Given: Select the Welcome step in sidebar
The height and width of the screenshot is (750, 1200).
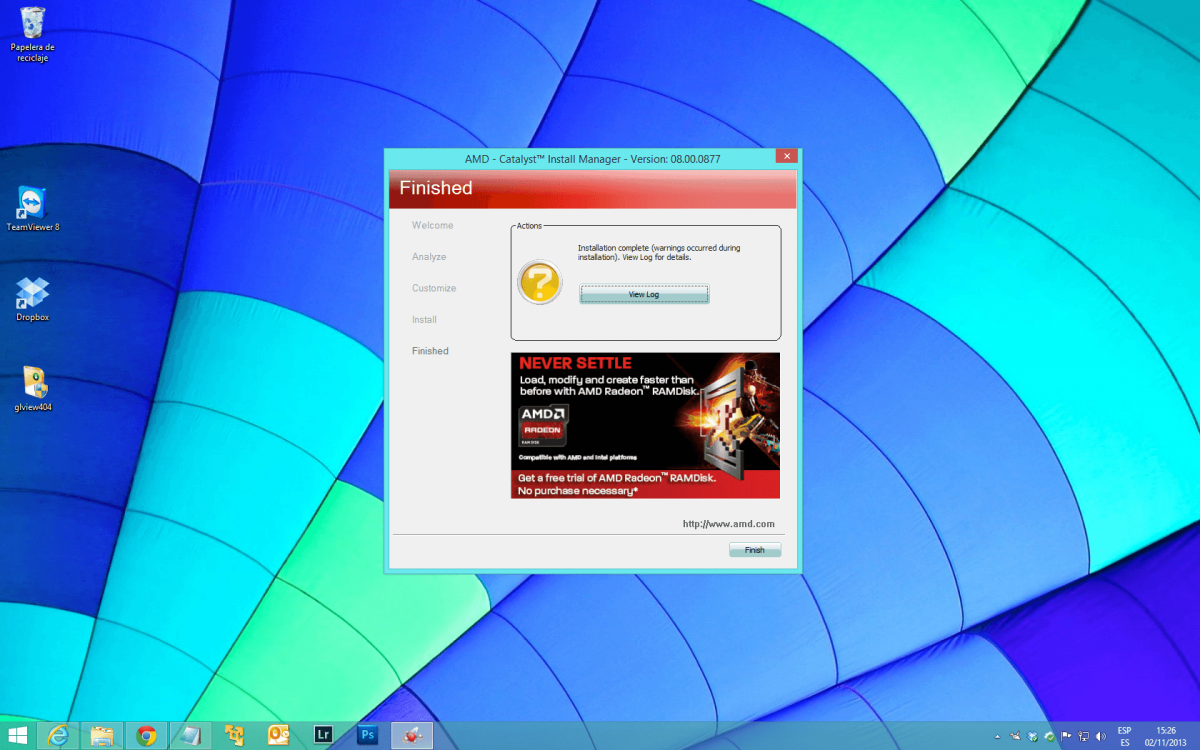Looking at the screenshot, I should tap(432, 225).
